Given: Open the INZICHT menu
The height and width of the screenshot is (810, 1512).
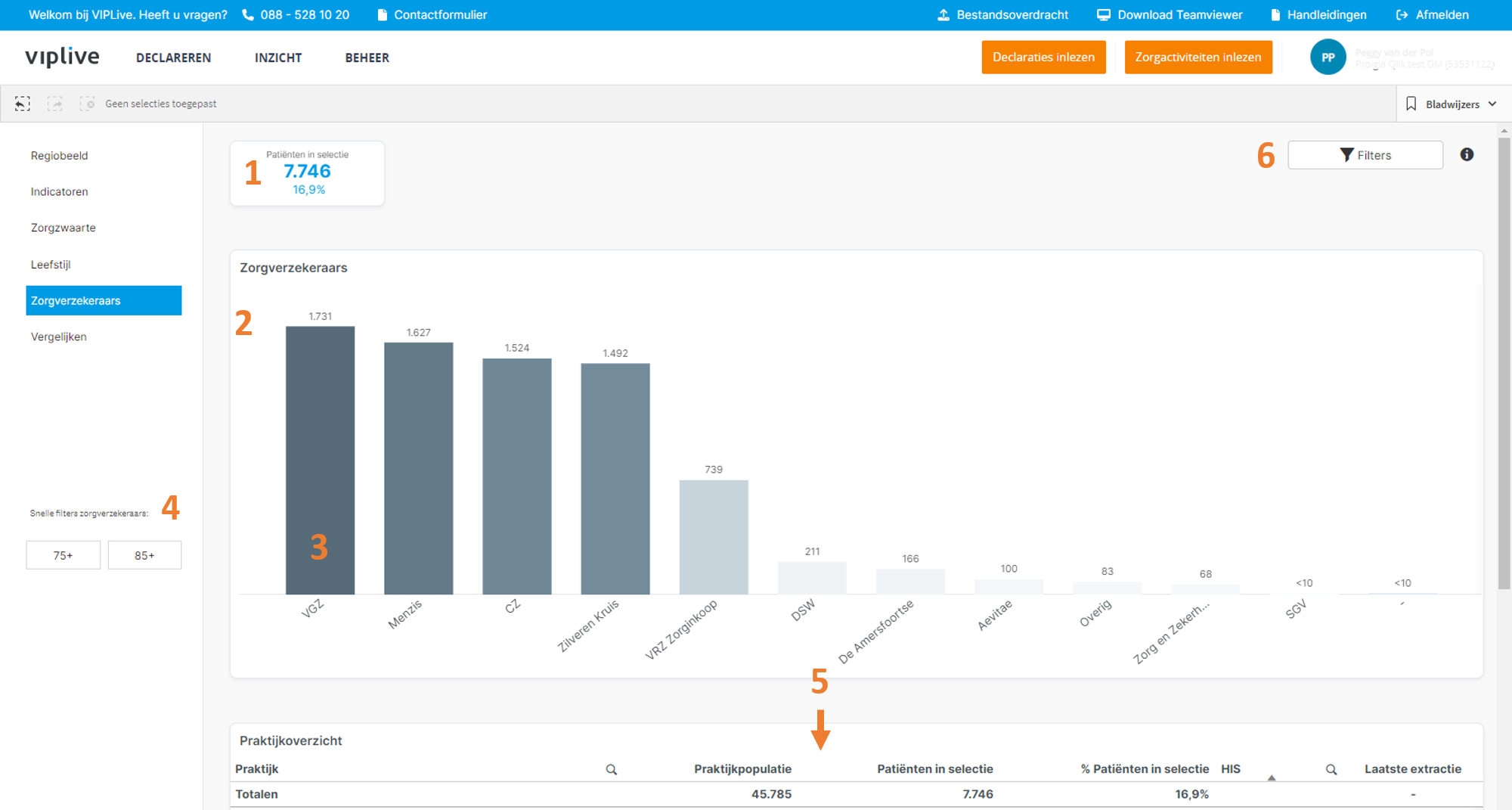Looking at the screenshot, I should tap(278, 57).
